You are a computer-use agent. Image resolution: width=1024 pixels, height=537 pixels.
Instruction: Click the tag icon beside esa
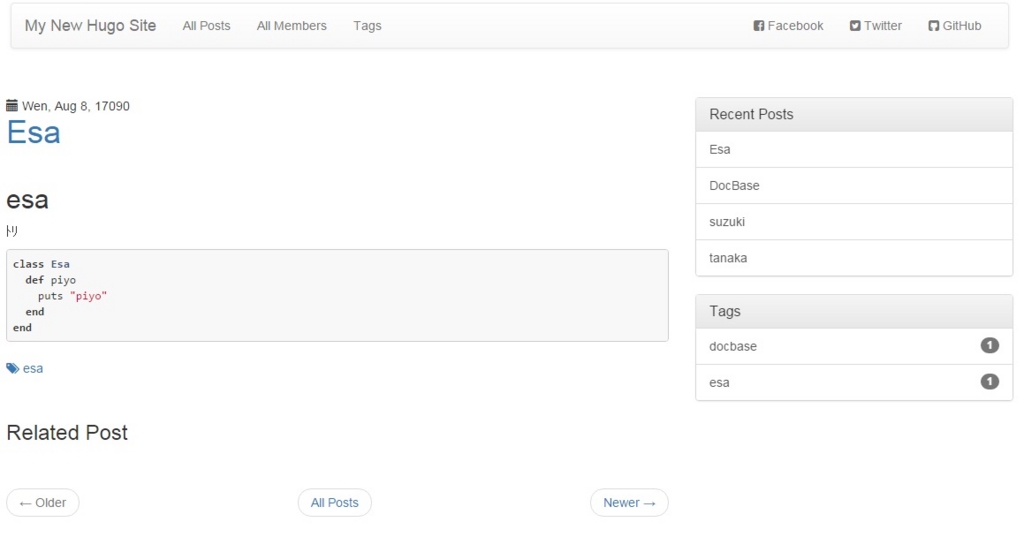pyautogui.click(x=12, y=368)
